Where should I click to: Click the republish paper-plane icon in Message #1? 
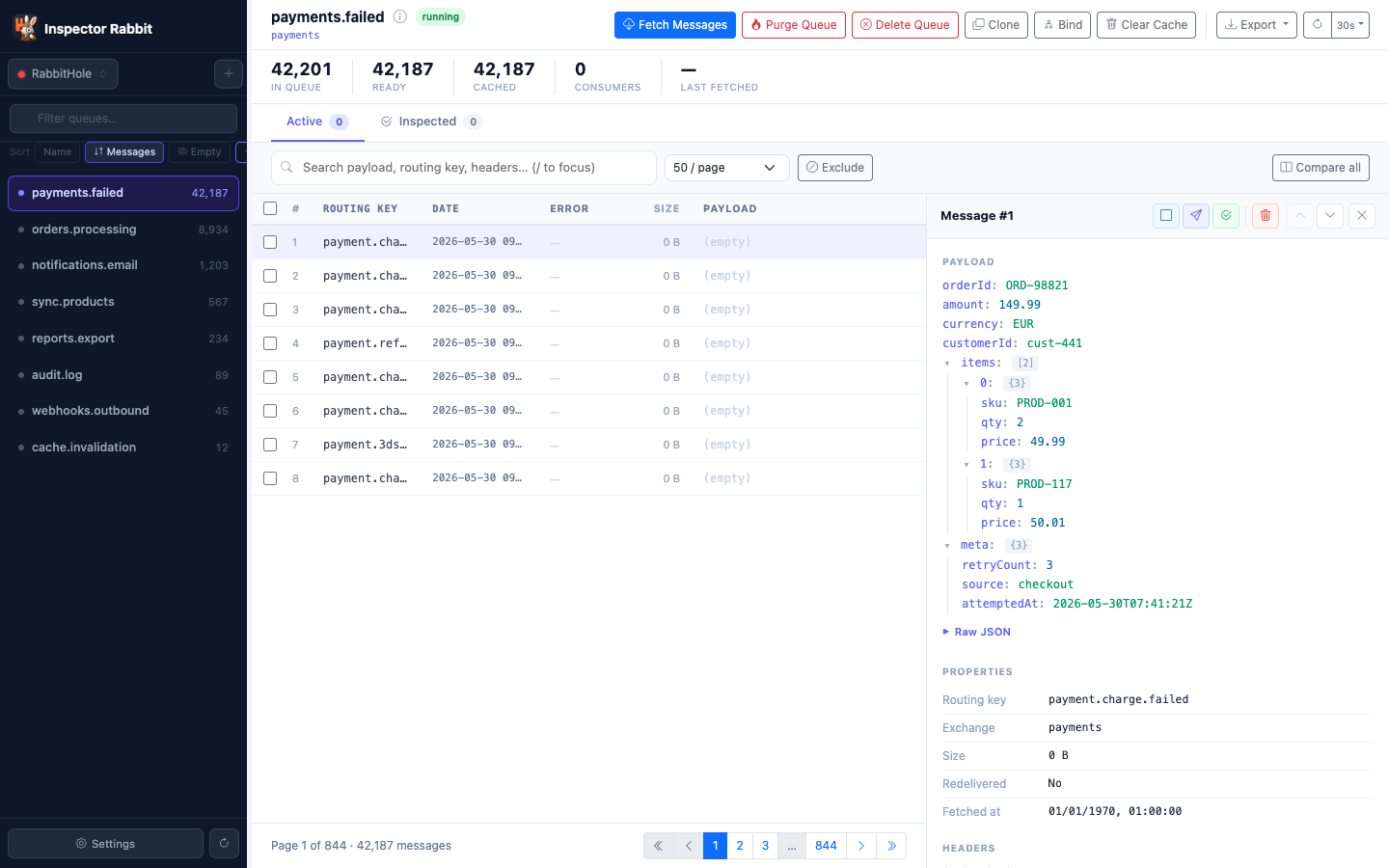(1196, 215)
